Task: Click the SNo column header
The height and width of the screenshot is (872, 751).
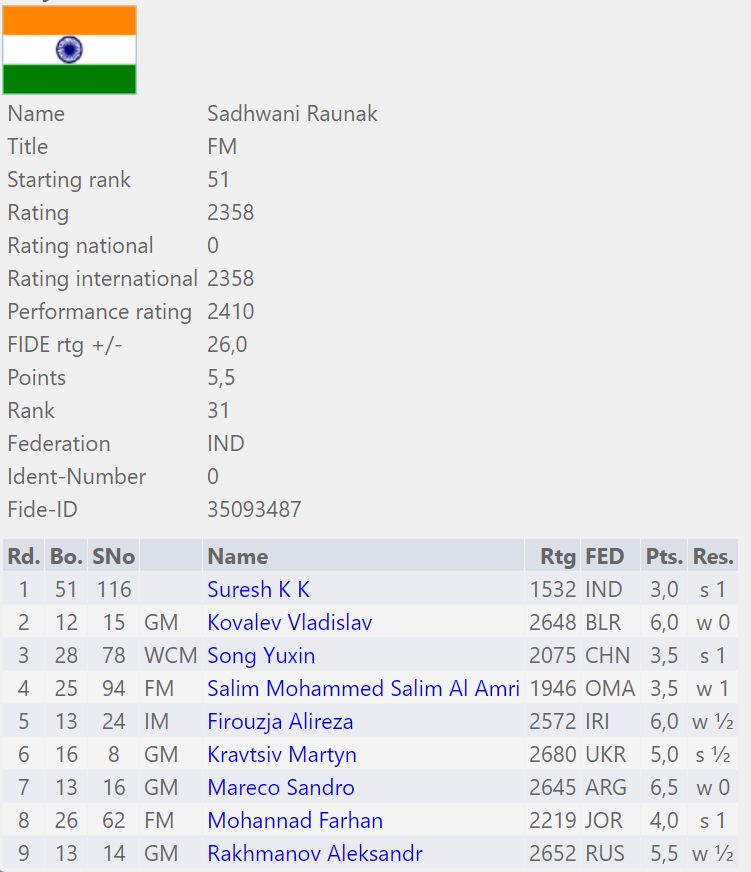Action: coord(113,556)
